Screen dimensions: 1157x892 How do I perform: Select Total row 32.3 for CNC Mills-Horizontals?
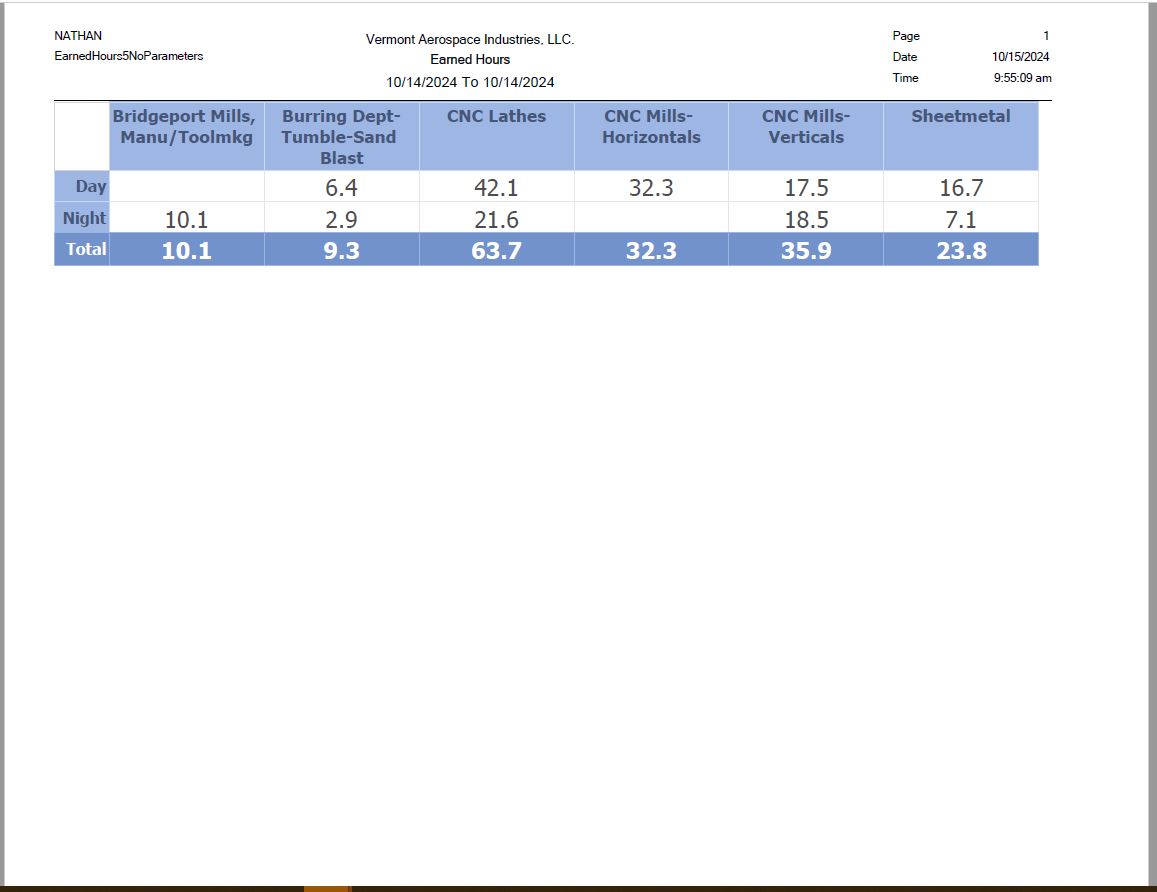pyautogui.click(x=652, y=250)
